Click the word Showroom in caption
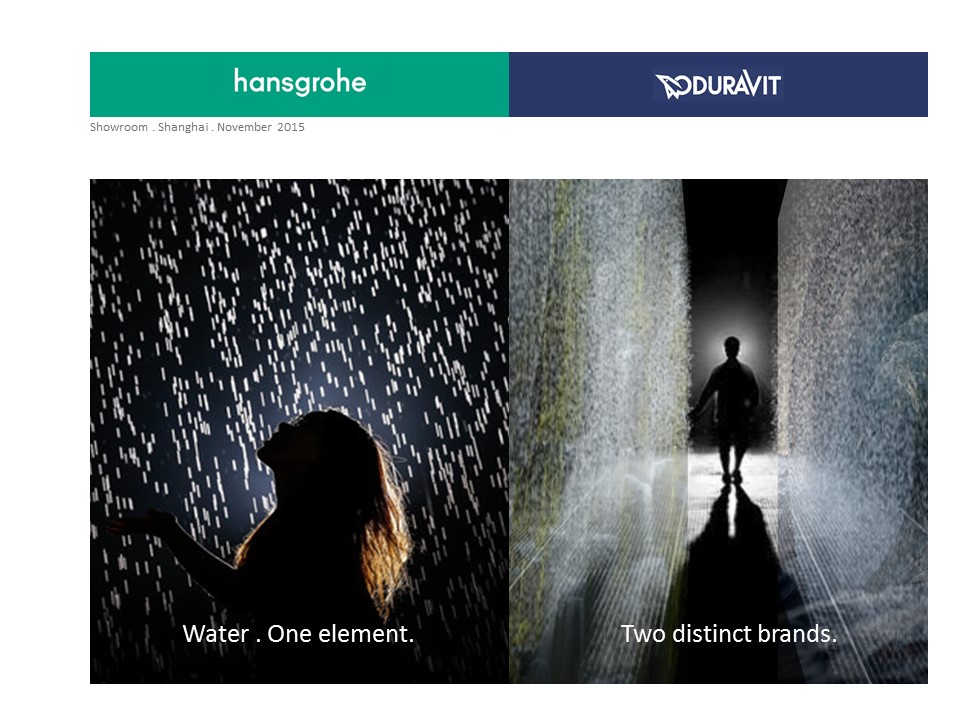This screenshot has width=960, height=720. click(x=119, y=127)
